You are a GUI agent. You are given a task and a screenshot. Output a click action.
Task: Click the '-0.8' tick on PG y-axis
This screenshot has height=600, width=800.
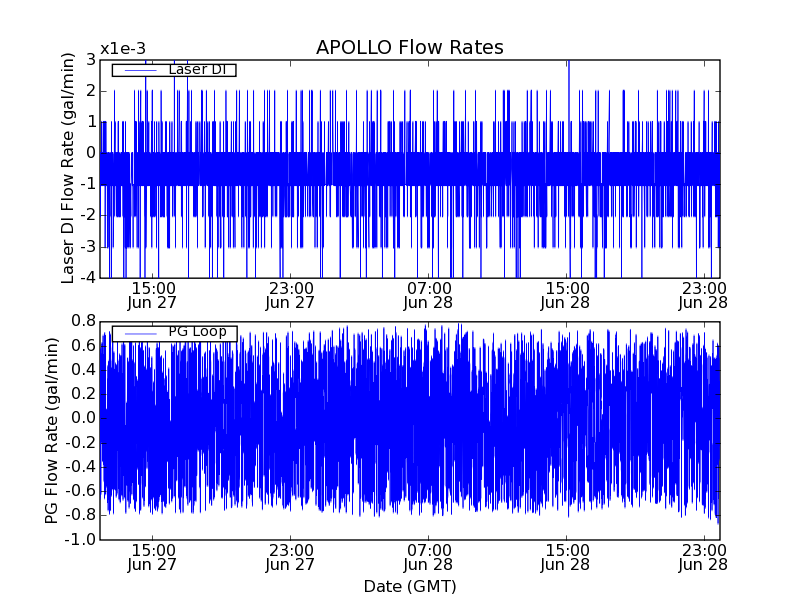point(80,515)
